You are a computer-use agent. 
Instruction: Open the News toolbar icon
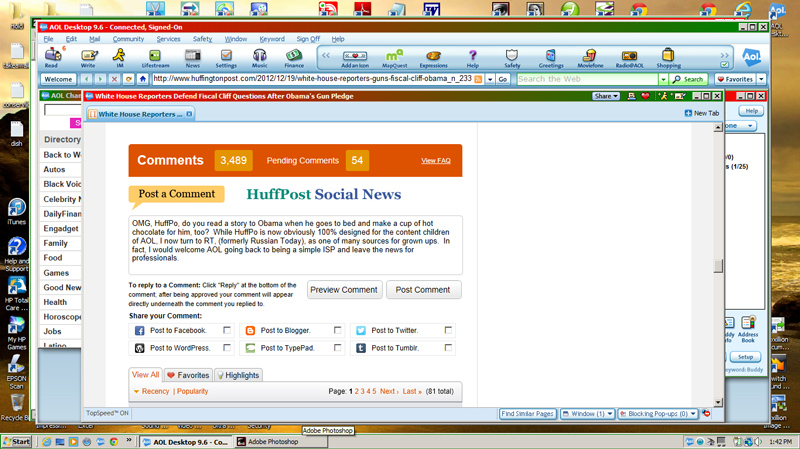[x=192, y=57]
